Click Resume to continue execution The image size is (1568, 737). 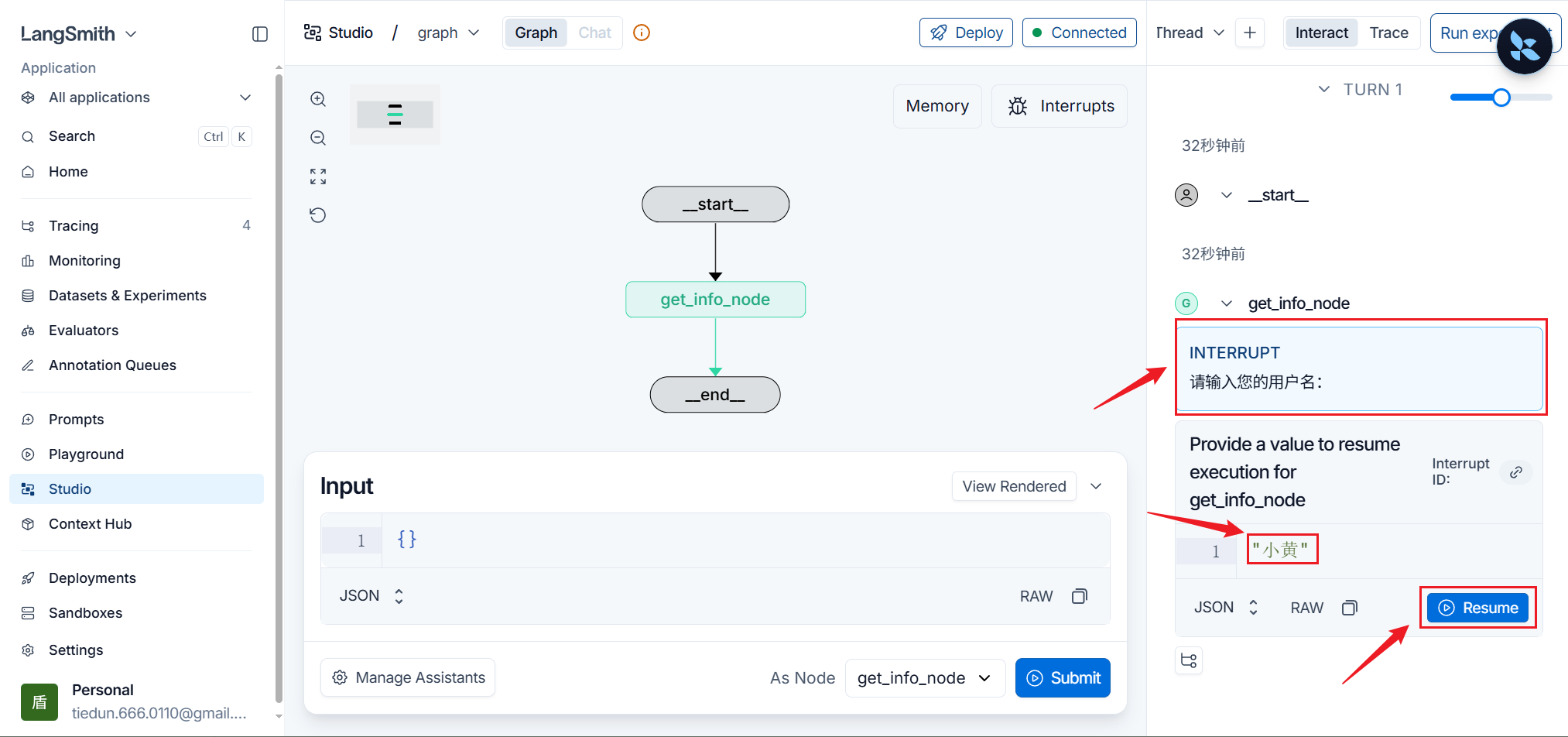[1478, 608]
